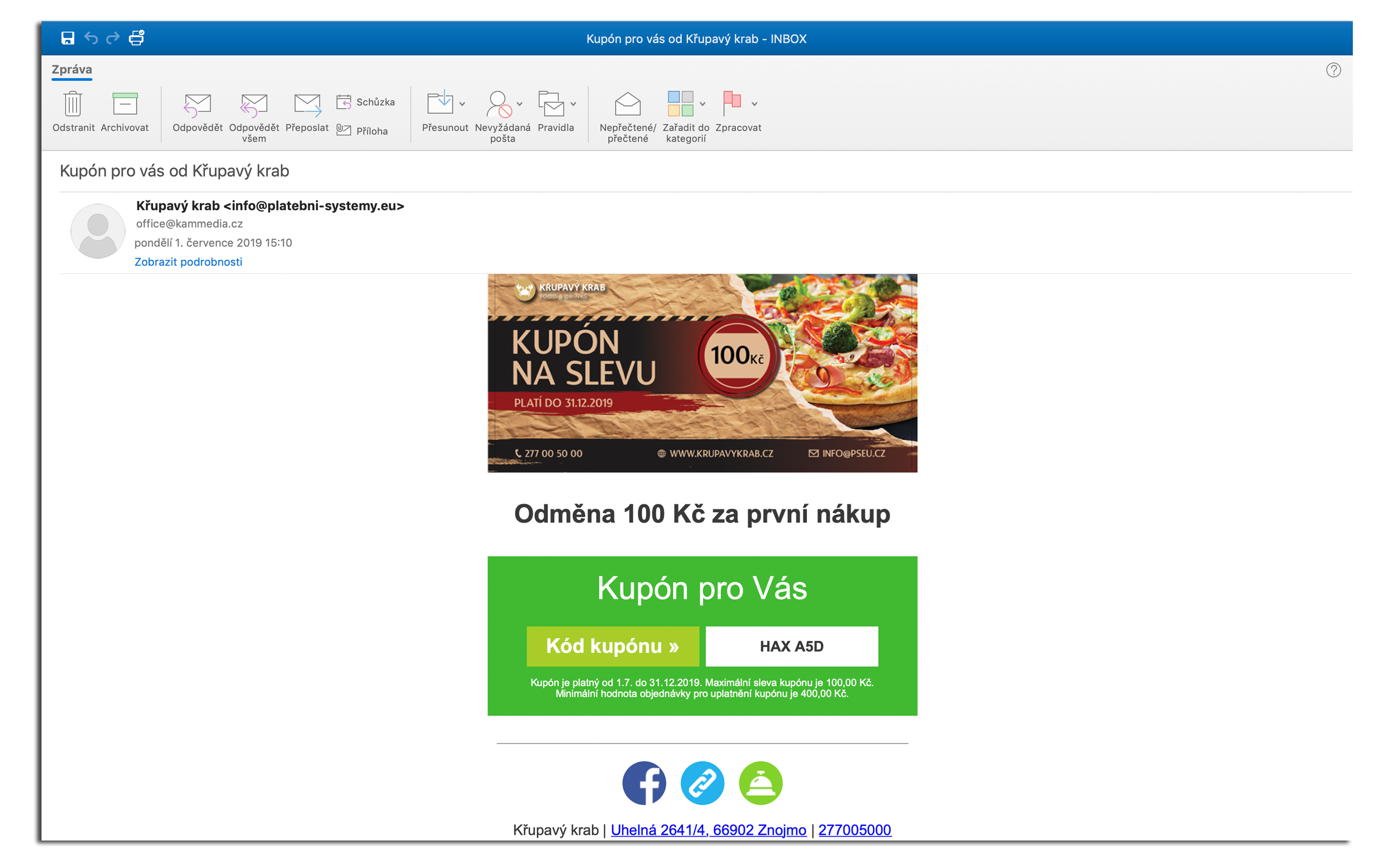Select the Zpráva ribbon tab
The image size is (1389, 868).
(72, 69)
